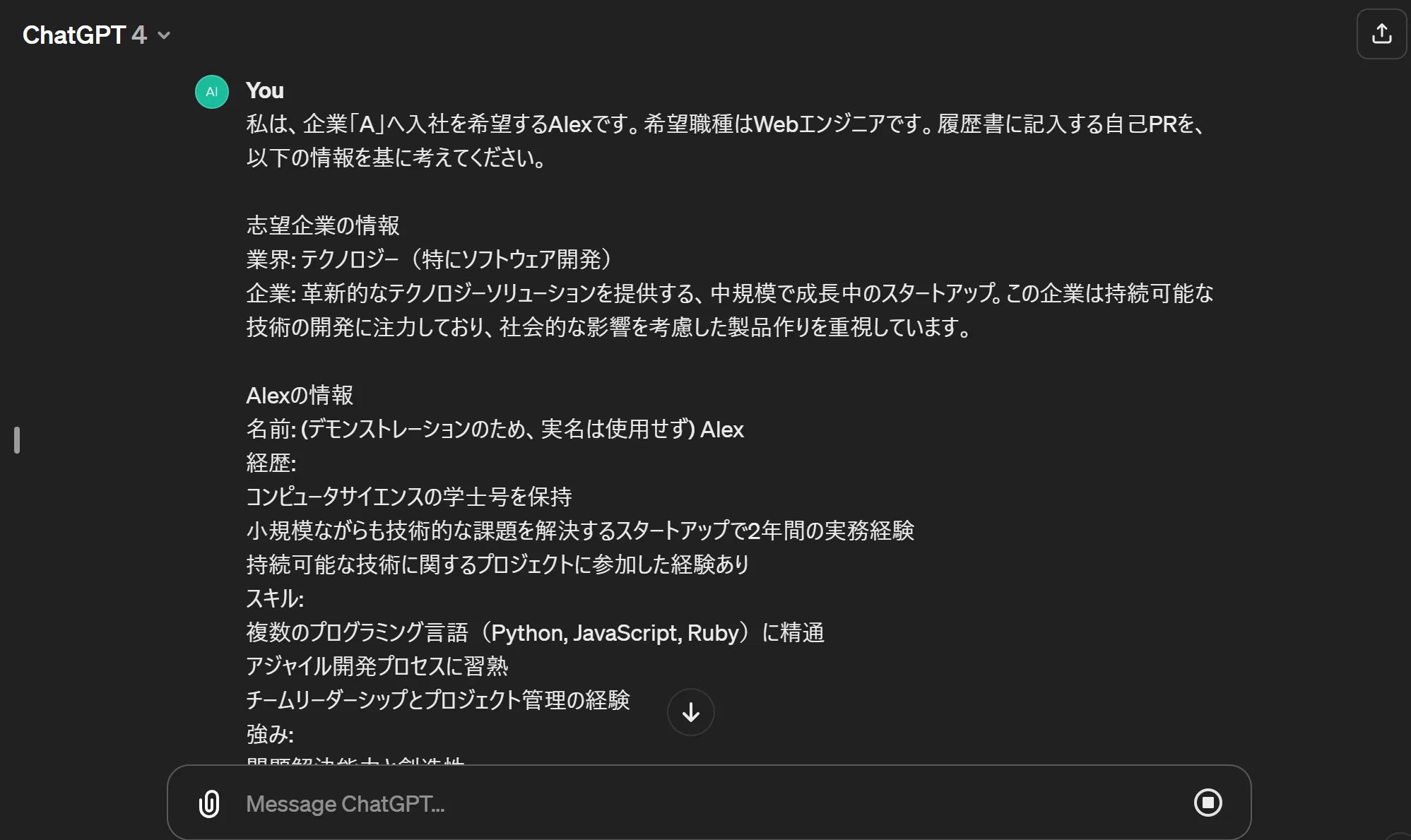Click the "経歴:" label
The height and width of the screenshot is (840, 1411).
click(271, 463)
